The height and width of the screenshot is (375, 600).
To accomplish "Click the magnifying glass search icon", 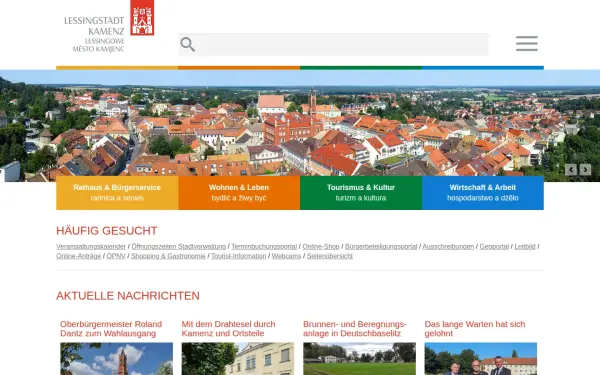I will 188,45.
